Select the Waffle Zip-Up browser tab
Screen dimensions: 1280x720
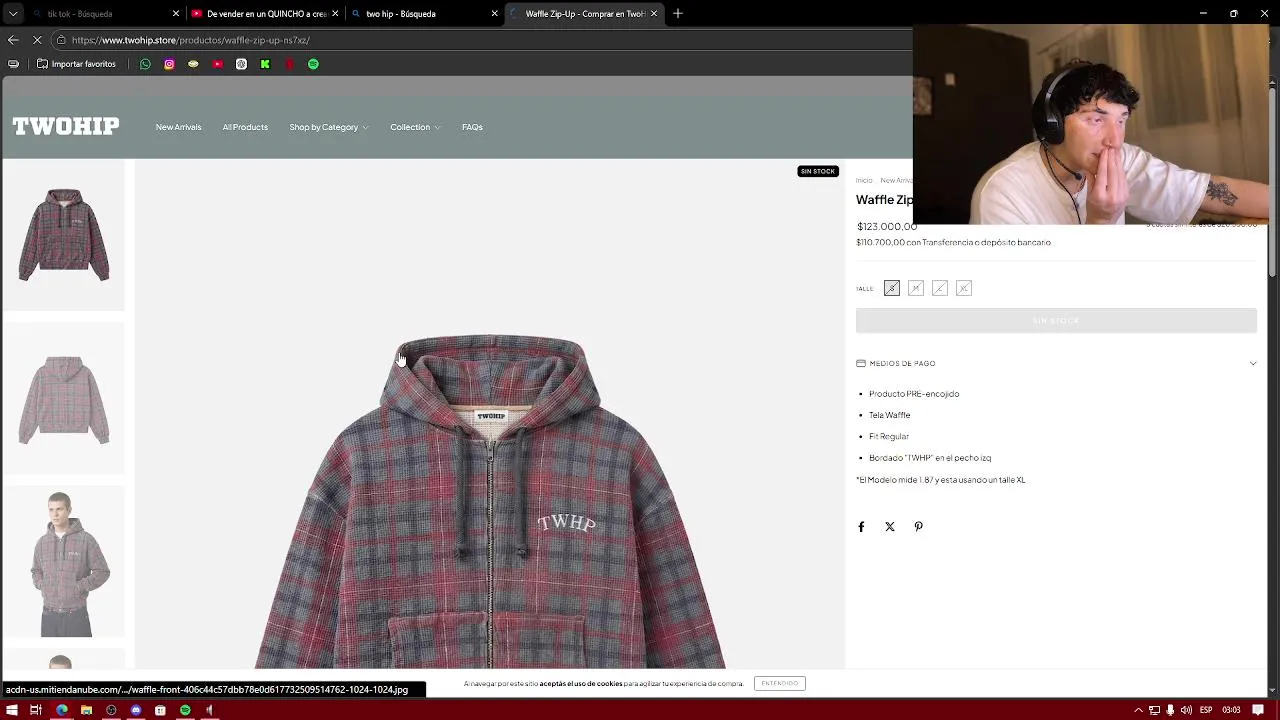[585, 14]
